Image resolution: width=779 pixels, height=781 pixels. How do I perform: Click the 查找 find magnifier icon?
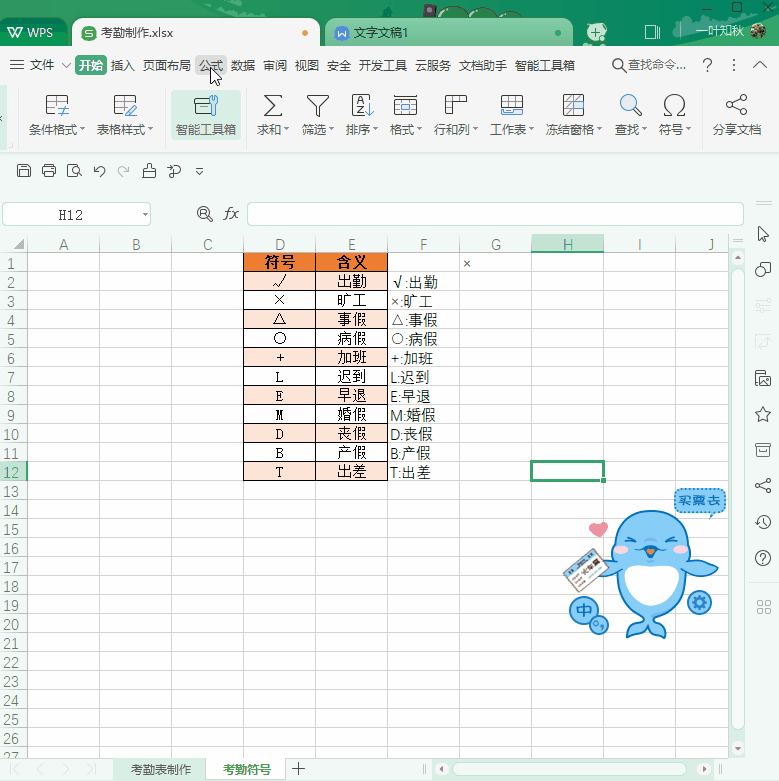[630, 106]
